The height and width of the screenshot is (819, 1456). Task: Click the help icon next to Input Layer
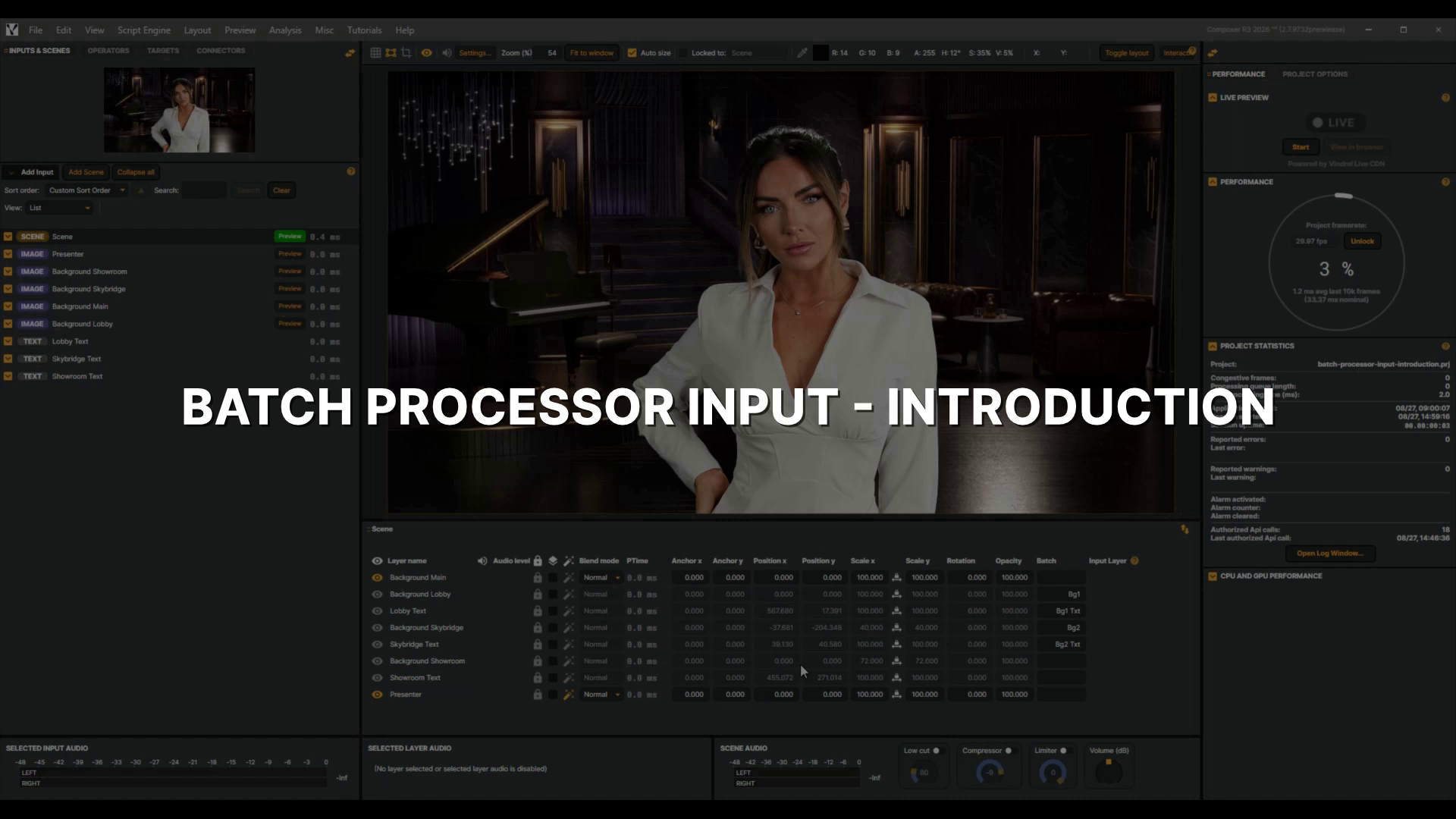tap(1134, 561)
